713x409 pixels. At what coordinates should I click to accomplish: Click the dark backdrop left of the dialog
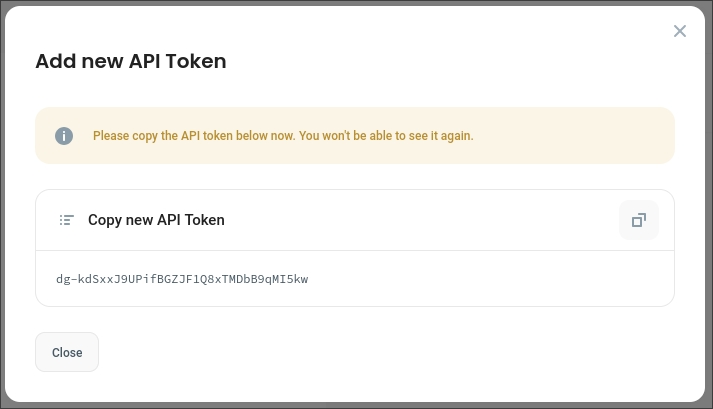point(3,200)
